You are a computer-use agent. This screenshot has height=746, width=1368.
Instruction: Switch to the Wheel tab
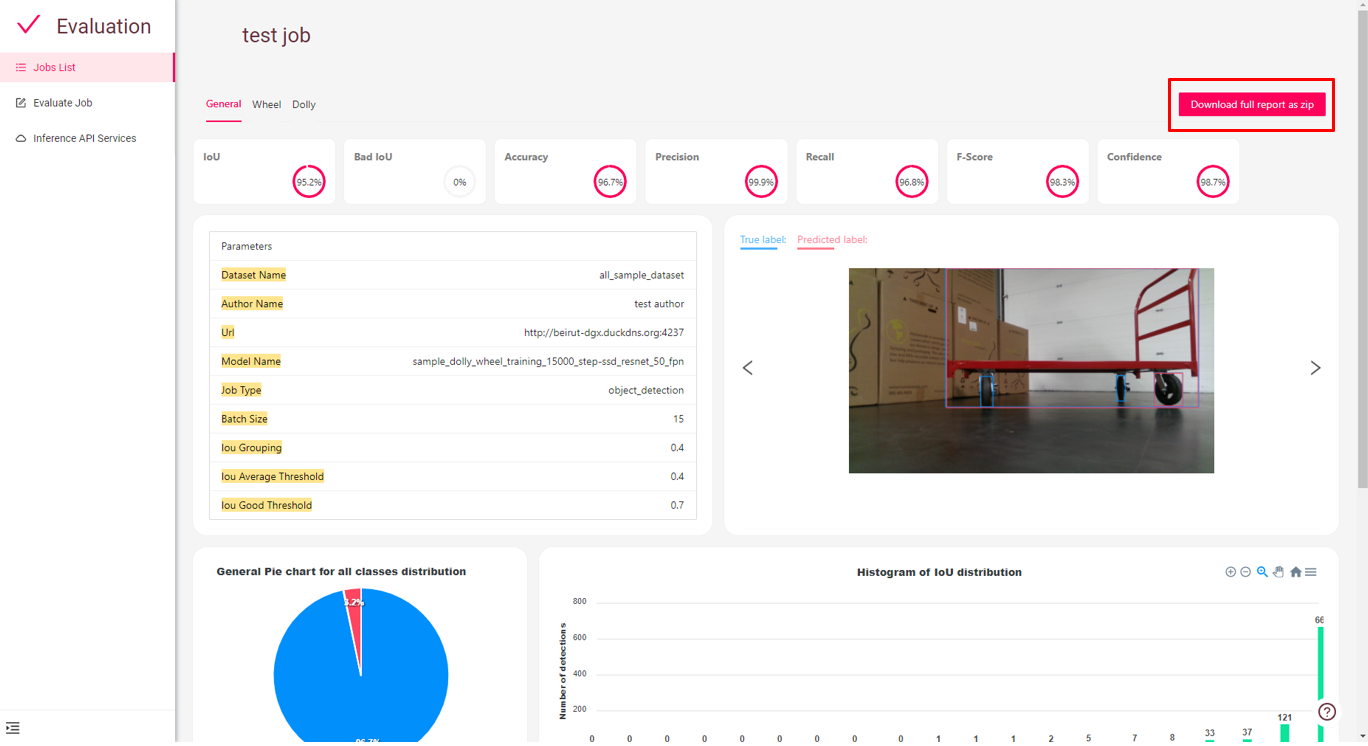pos(266,104)
